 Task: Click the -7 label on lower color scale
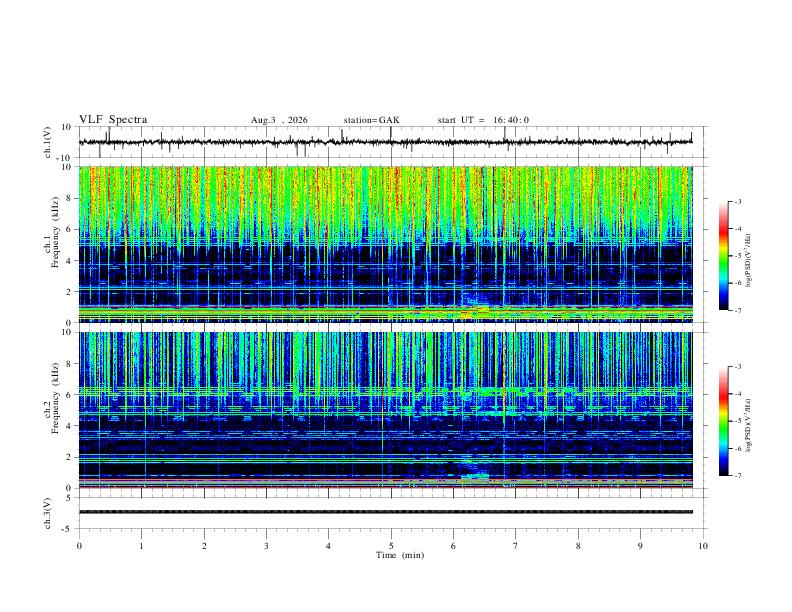[x=737, y=476]
